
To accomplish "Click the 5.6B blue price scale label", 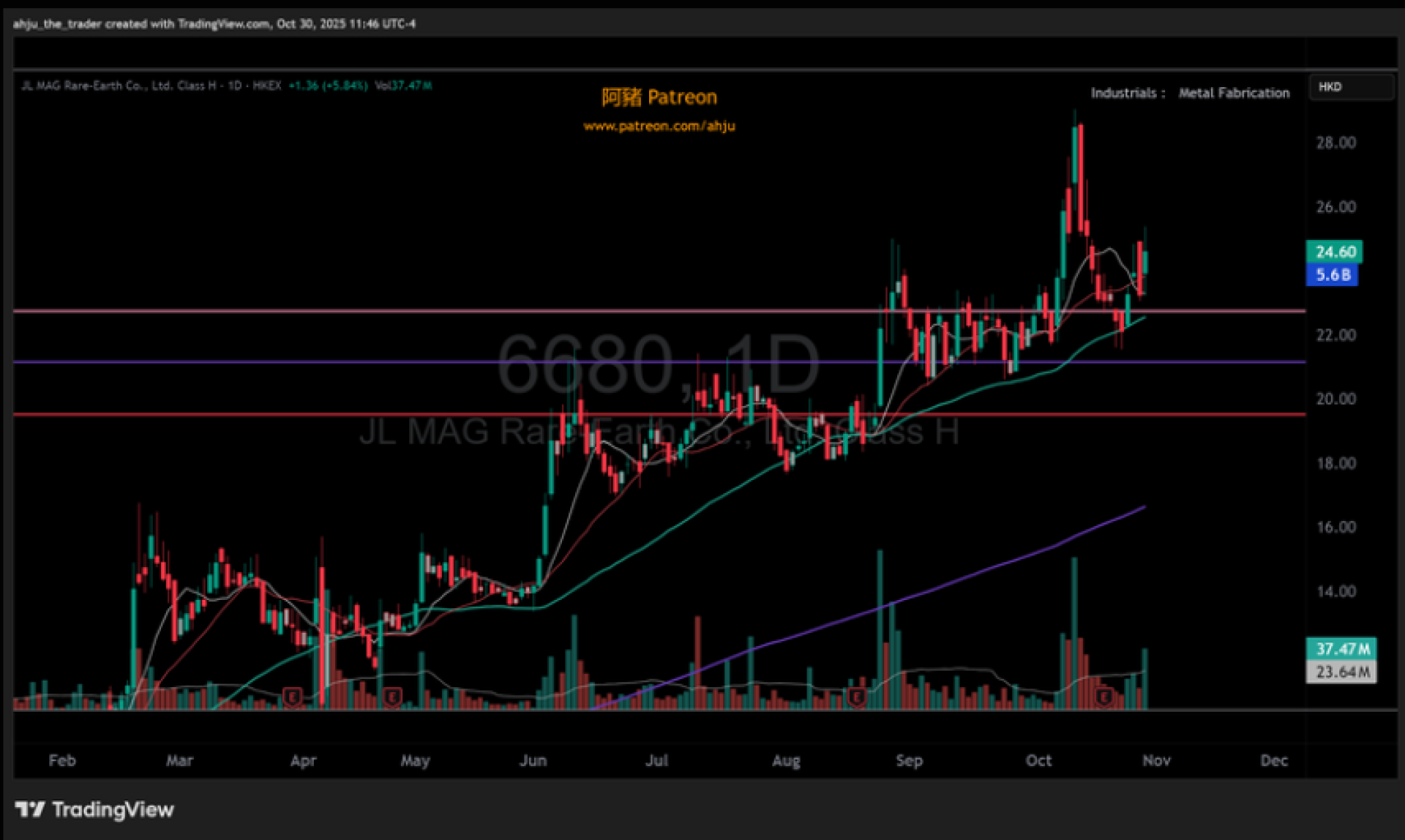I will pyautogui.click(x=1333, y=275).
